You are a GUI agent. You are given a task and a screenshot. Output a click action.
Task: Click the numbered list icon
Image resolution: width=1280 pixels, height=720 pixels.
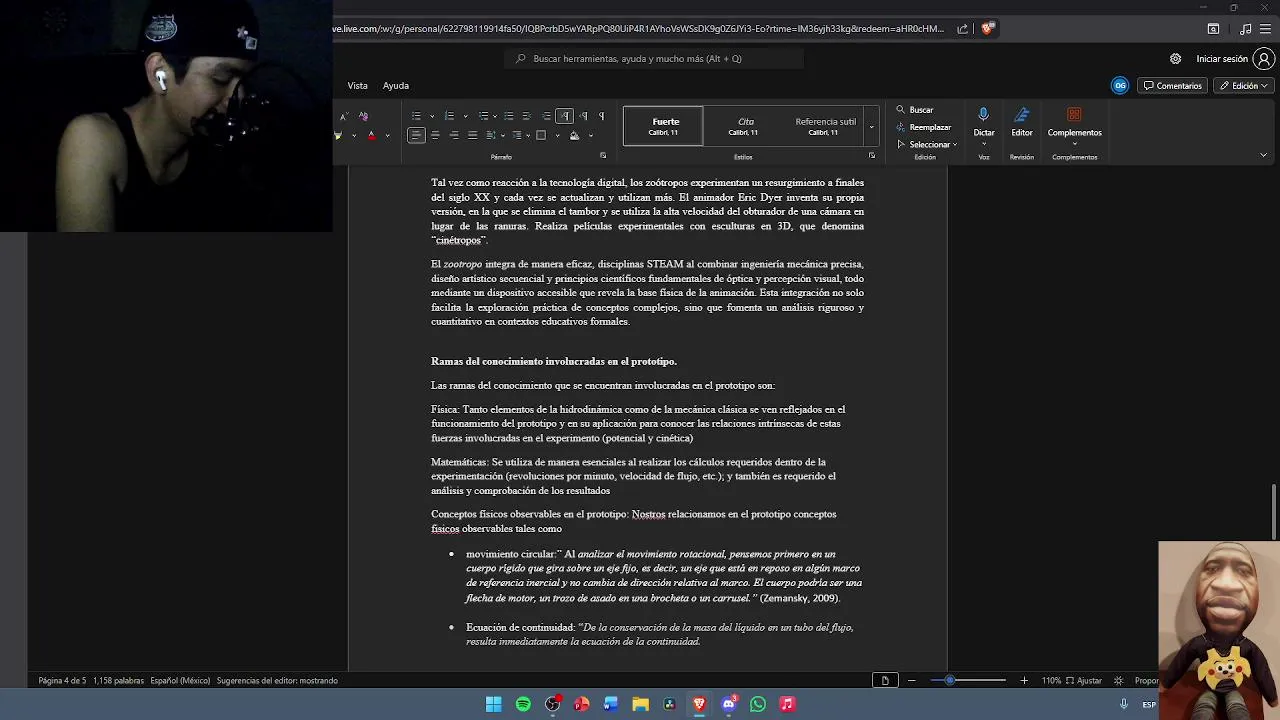[x=449, y=116]
